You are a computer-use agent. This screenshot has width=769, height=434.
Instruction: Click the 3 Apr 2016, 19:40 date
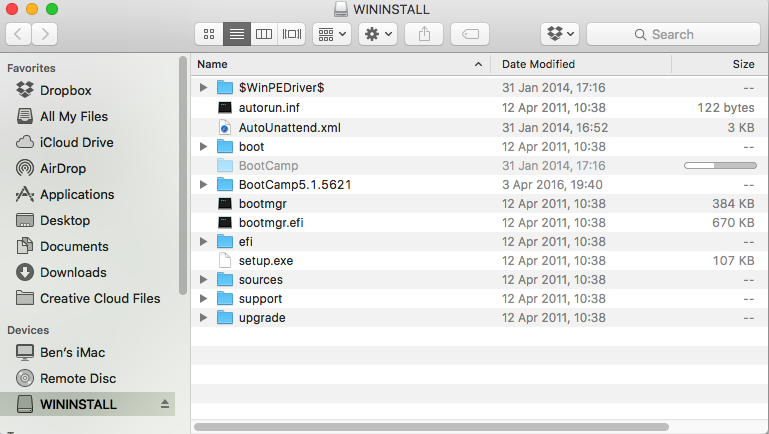[x=552, y=184]
